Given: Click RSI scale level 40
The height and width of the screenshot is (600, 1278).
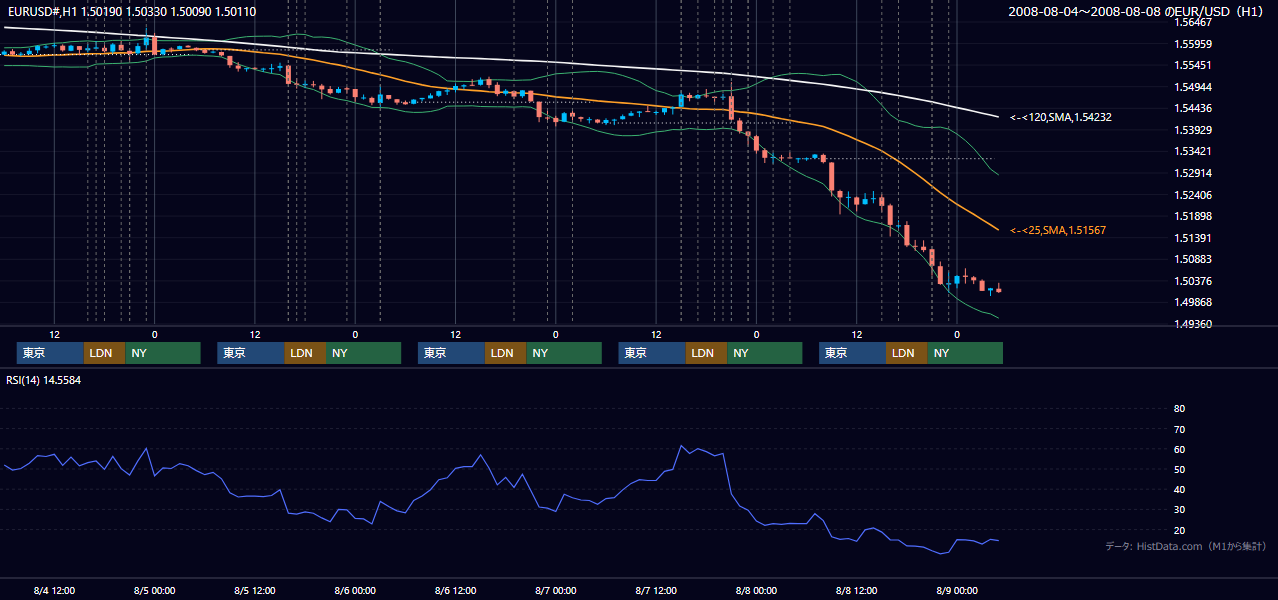Looking at the screenshot, I should tap(1179, 490).
